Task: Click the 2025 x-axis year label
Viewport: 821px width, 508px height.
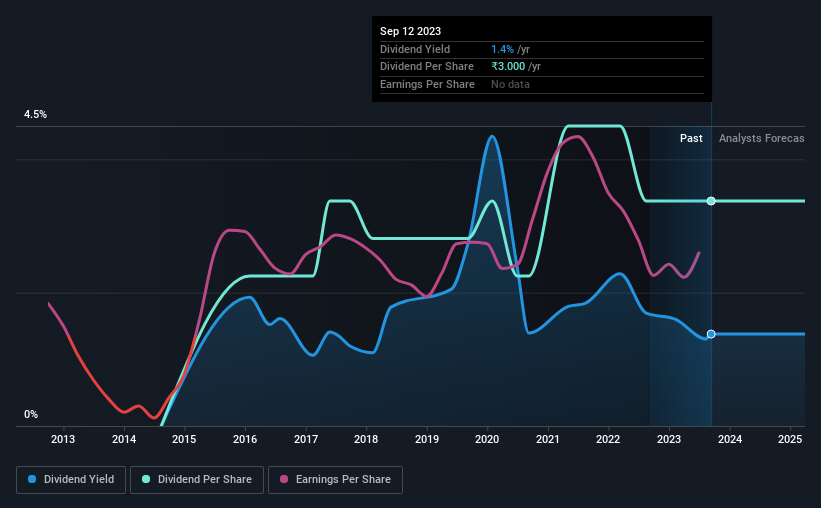Action: [x=790, y=439]
